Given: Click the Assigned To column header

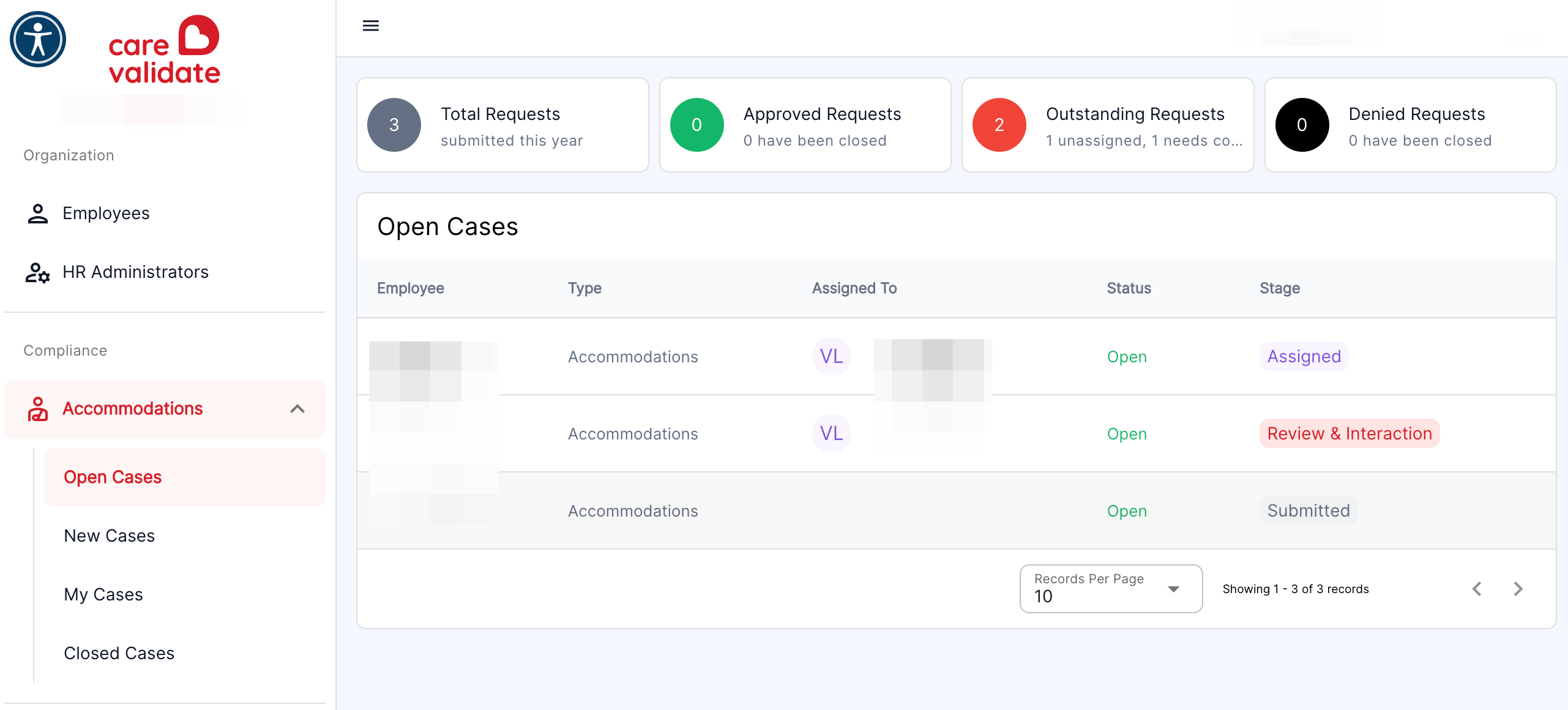Looking at the screenshot, I should [x=854, y=288].
